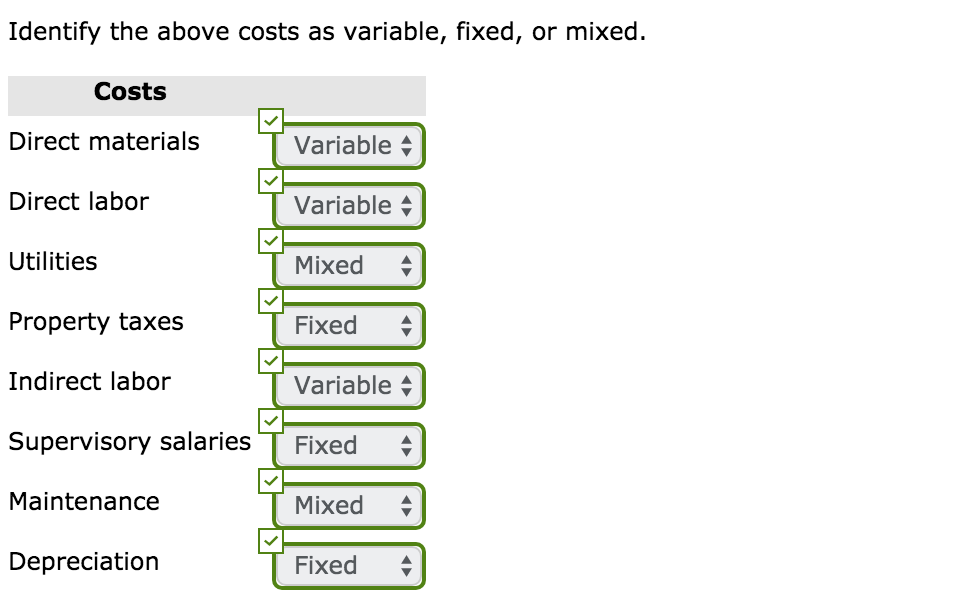This screenshot has height=604, width=970.
Task: Click the Costs column header
Action: [129, 91]
